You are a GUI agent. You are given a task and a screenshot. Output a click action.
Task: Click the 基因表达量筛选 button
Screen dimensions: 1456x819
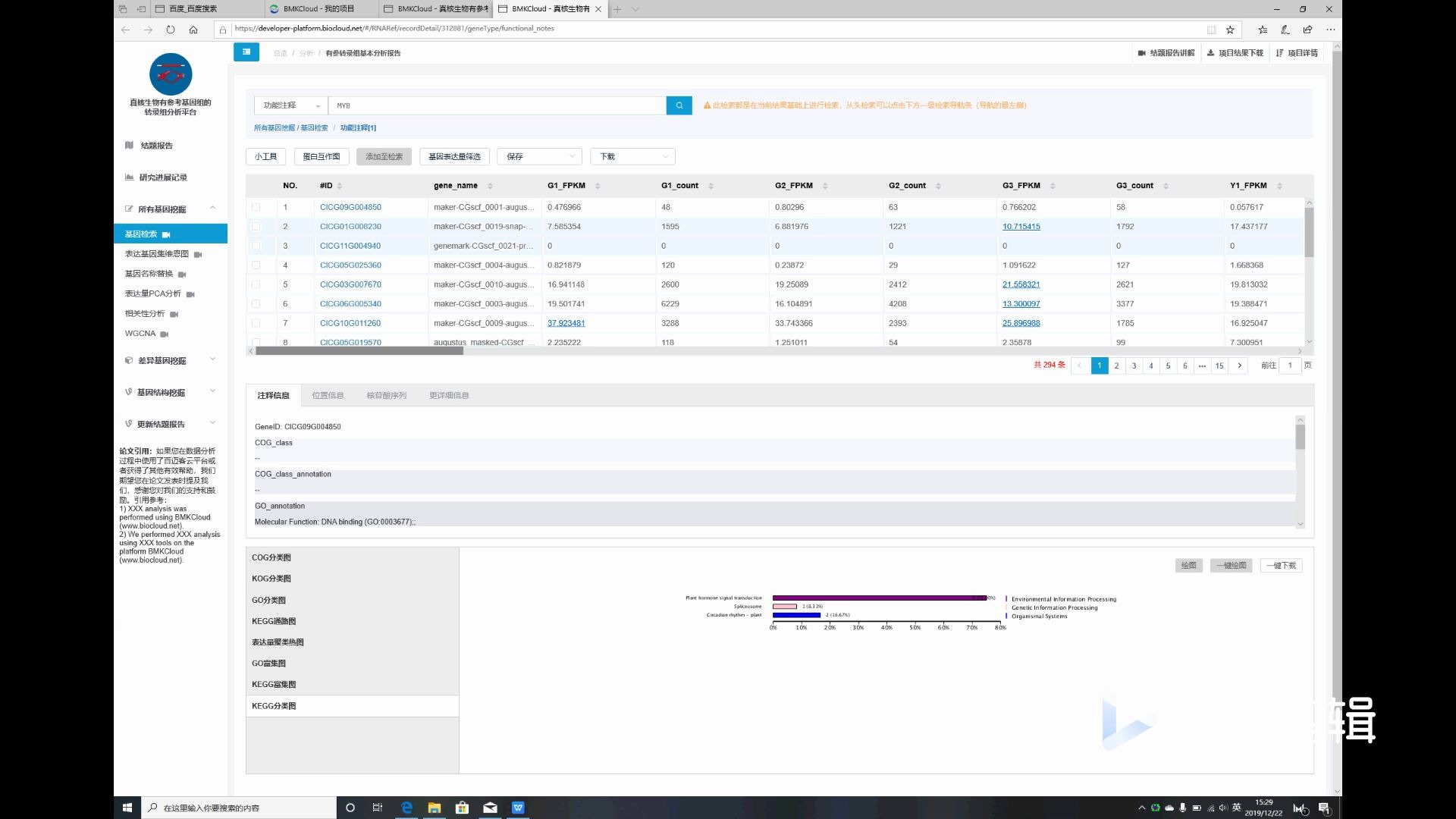[454, 156]
